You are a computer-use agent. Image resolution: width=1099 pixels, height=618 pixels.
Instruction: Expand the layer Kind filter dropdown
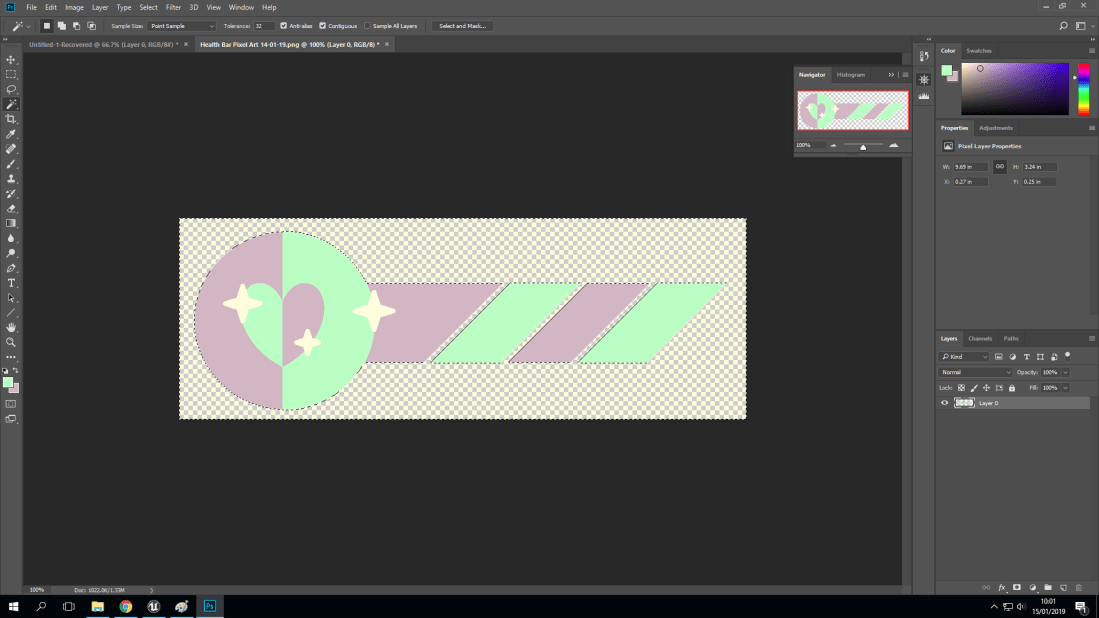point(965,356)
